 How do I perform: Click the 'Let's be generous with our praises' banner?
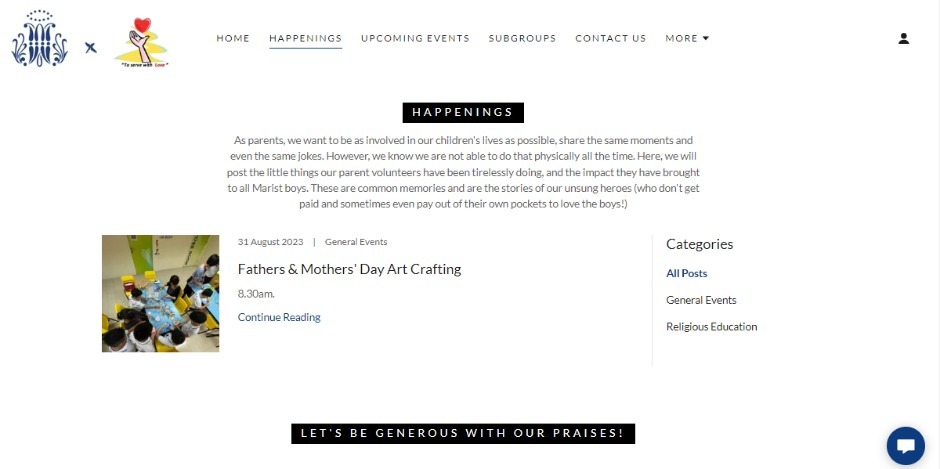click(463, 433)
